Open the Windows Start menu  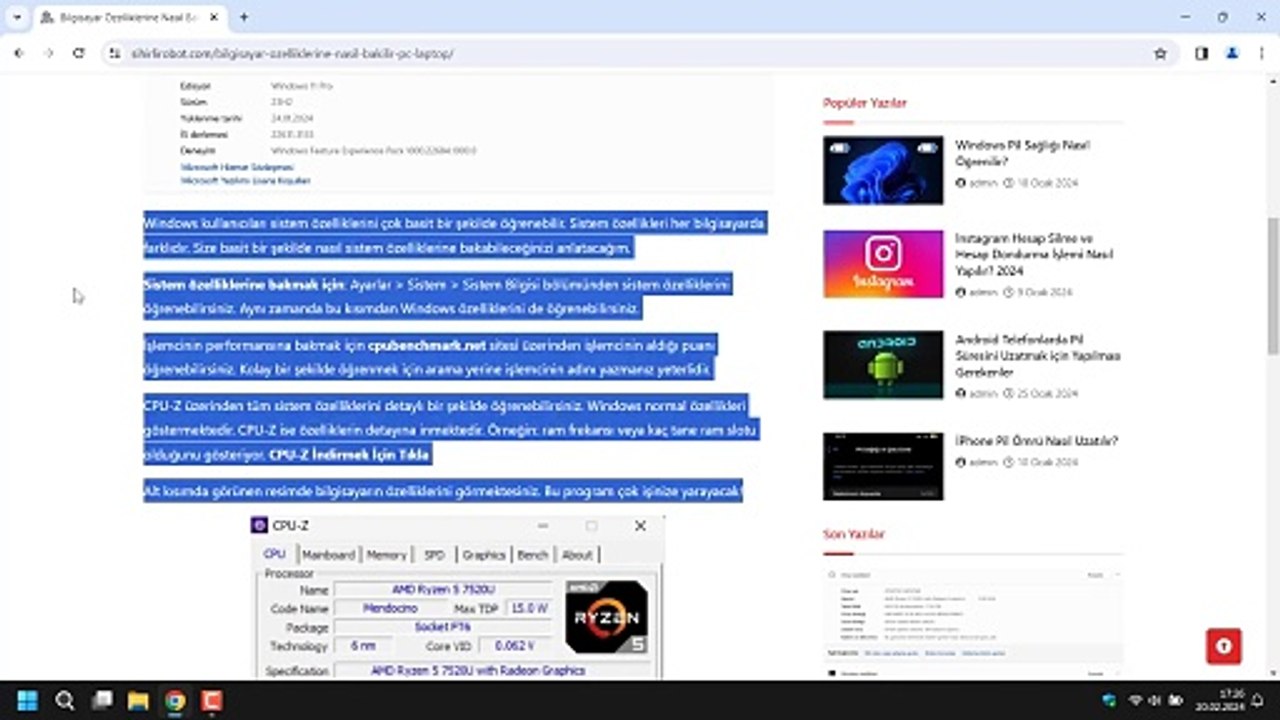(28, 700)
